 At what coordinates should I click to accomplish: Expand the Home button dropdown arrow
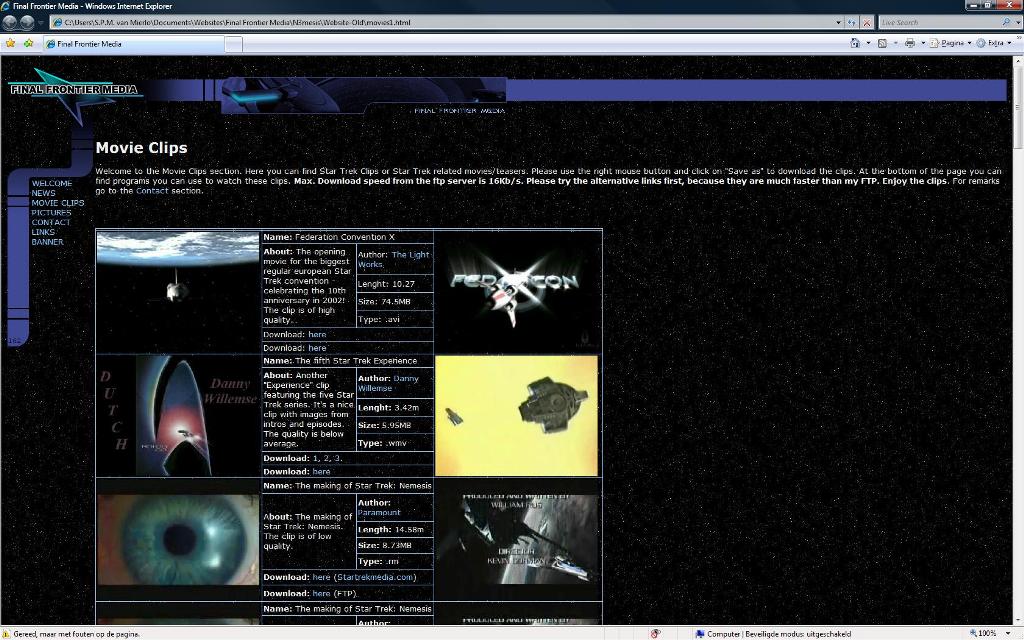[x=868, y=43]
